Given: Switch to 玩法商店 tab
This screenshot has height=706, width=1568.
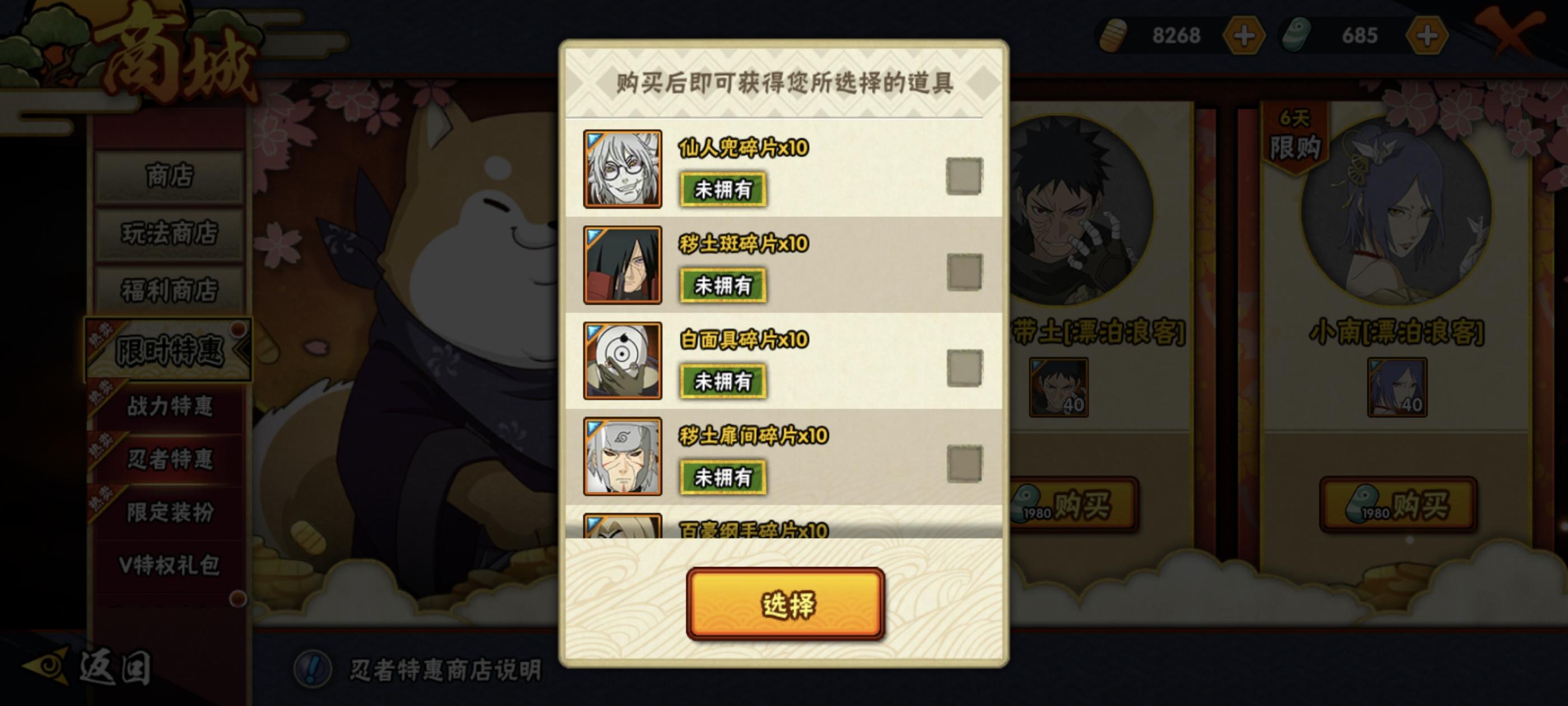Looking at the screenshot, I should coord(169,233).
